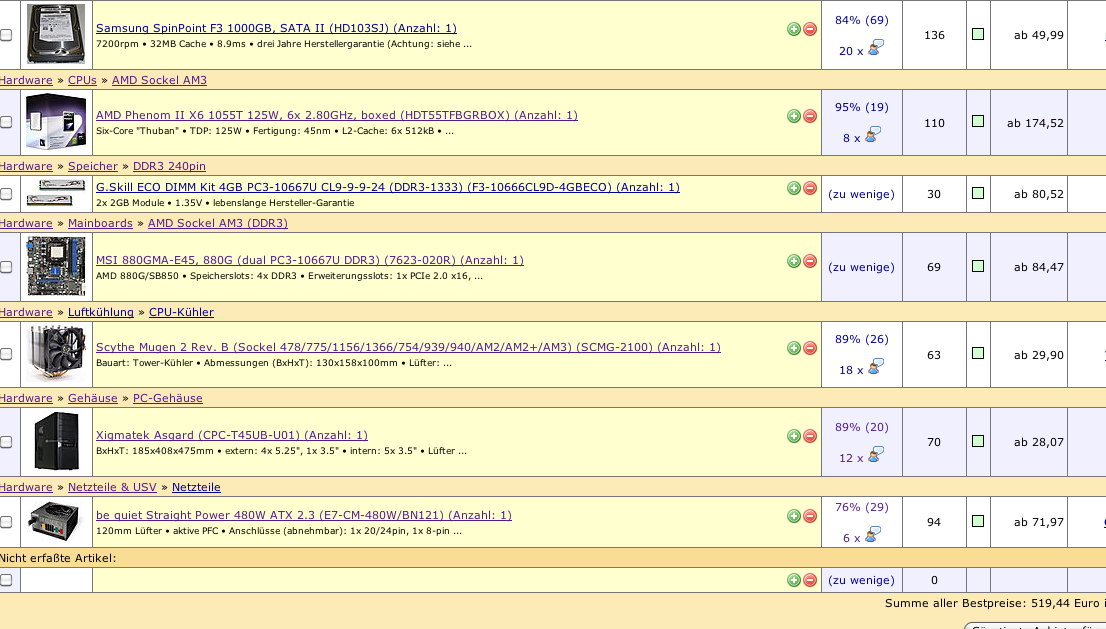The image size is (1106, 629).
Task: Select the Samsung SpinPoint F3 row checkbox
Action: pos(6,35)
